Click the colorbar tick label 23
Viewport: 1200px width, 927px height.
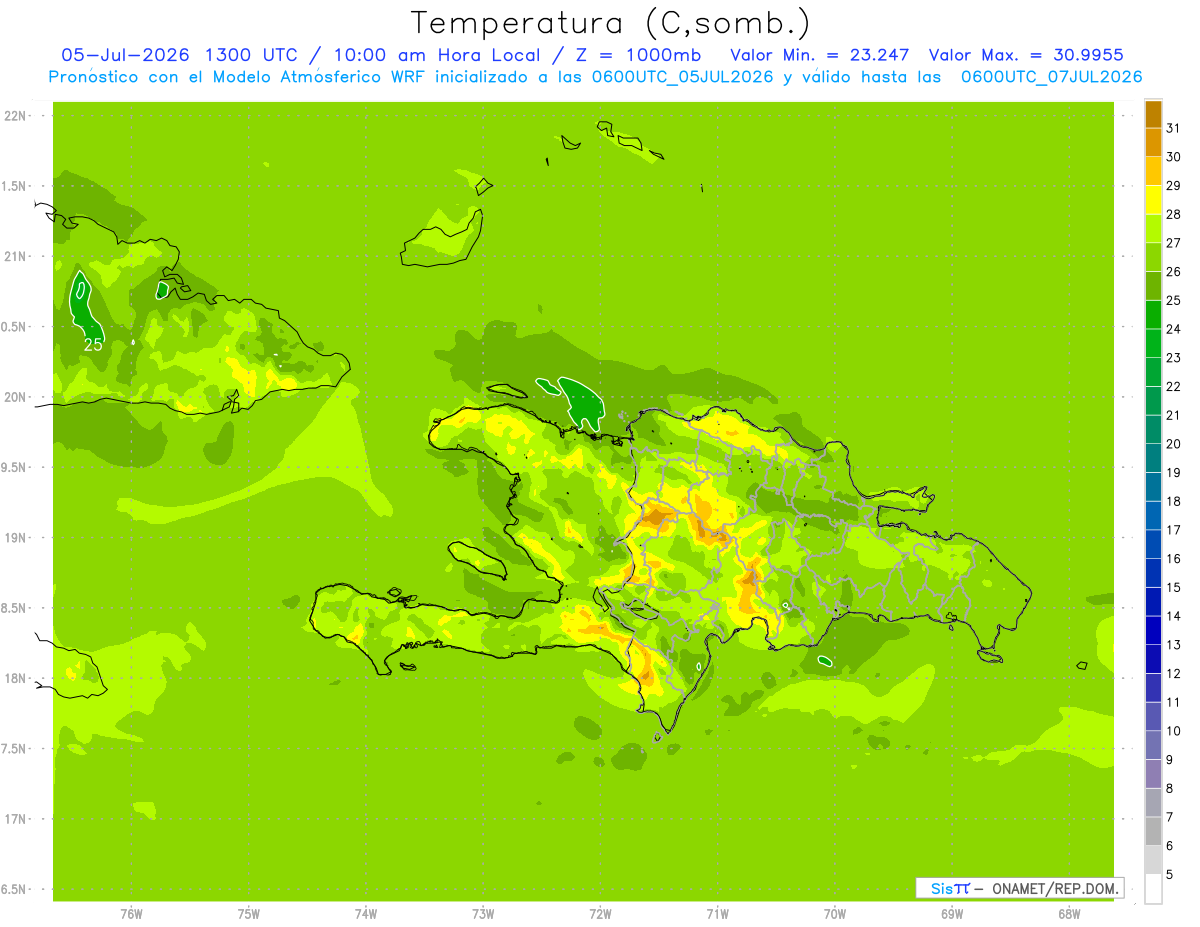[1173, 358]
